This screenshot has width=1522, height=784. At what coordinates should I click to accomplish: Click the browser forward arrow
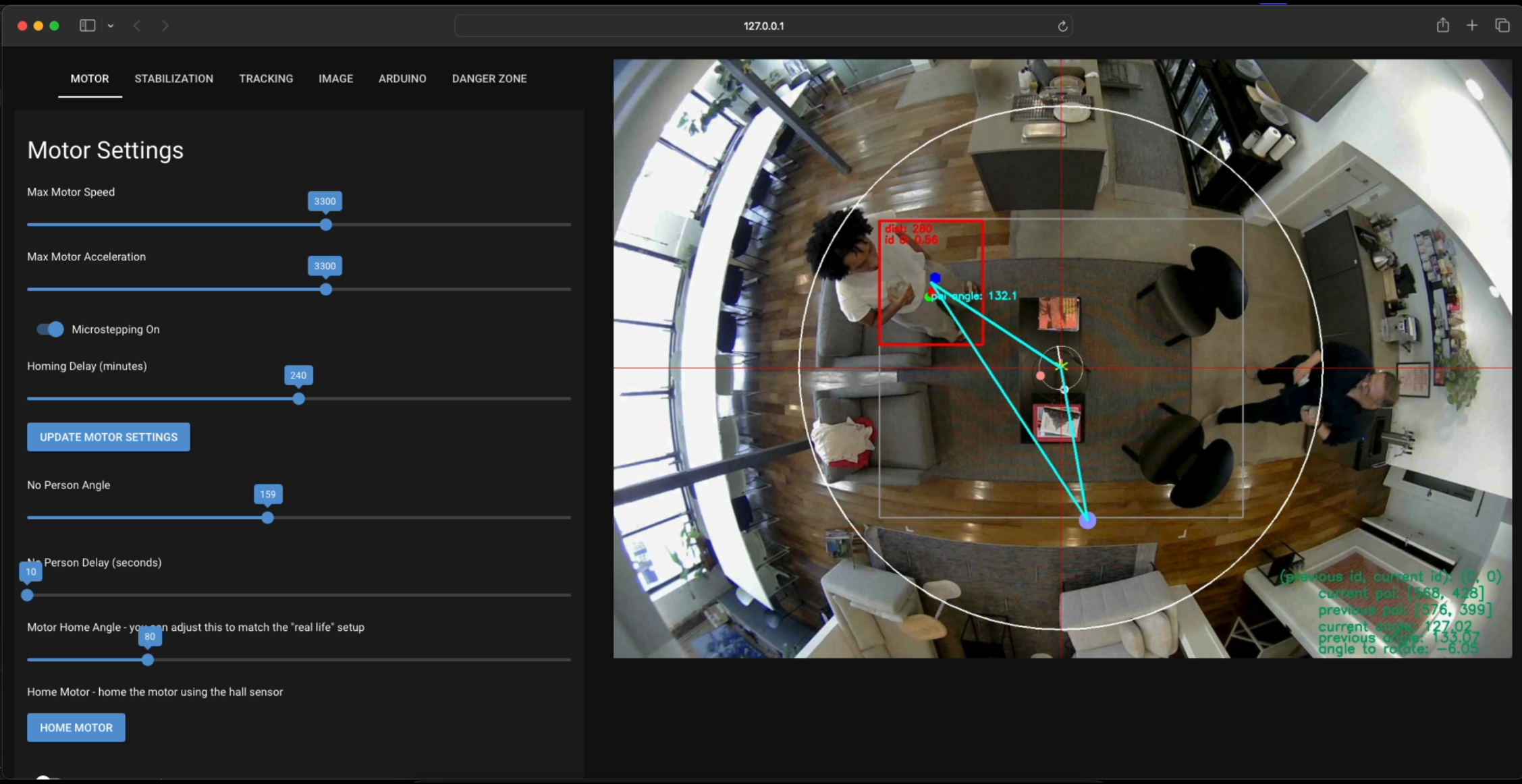click(x=165, y=26)
